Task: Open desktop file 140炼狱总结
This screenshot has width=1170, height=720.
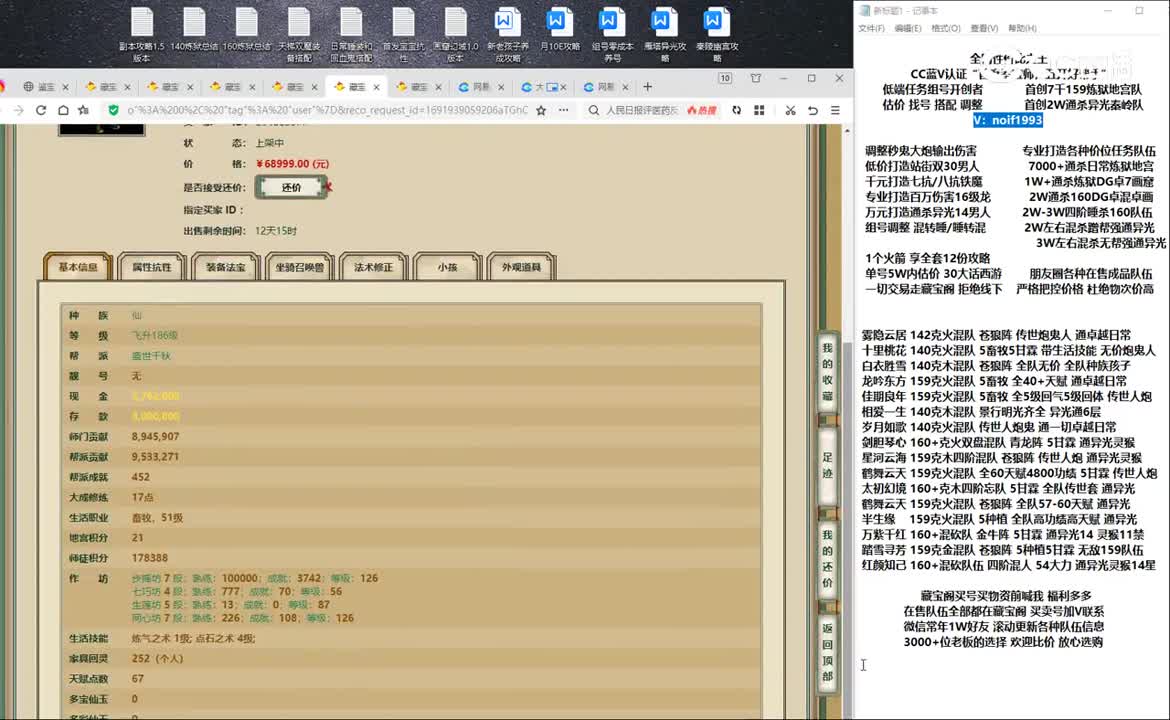Action: [x=194, y=30]
